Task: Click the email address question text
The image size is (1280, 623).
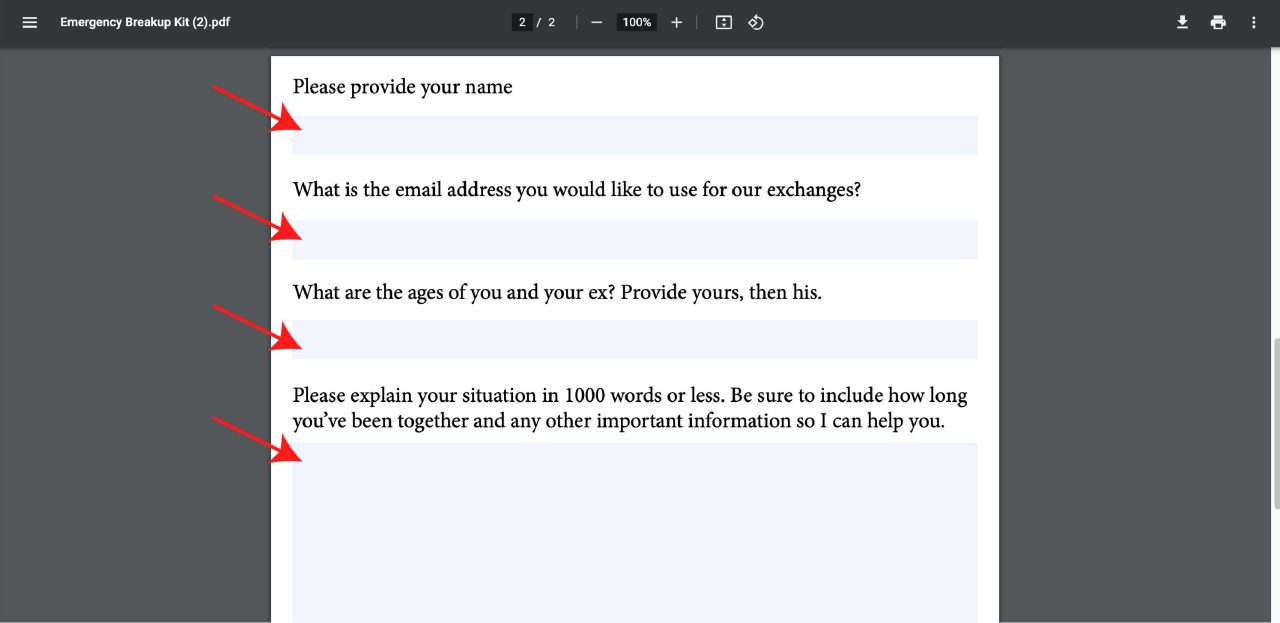Action: (x=576, y=189)
